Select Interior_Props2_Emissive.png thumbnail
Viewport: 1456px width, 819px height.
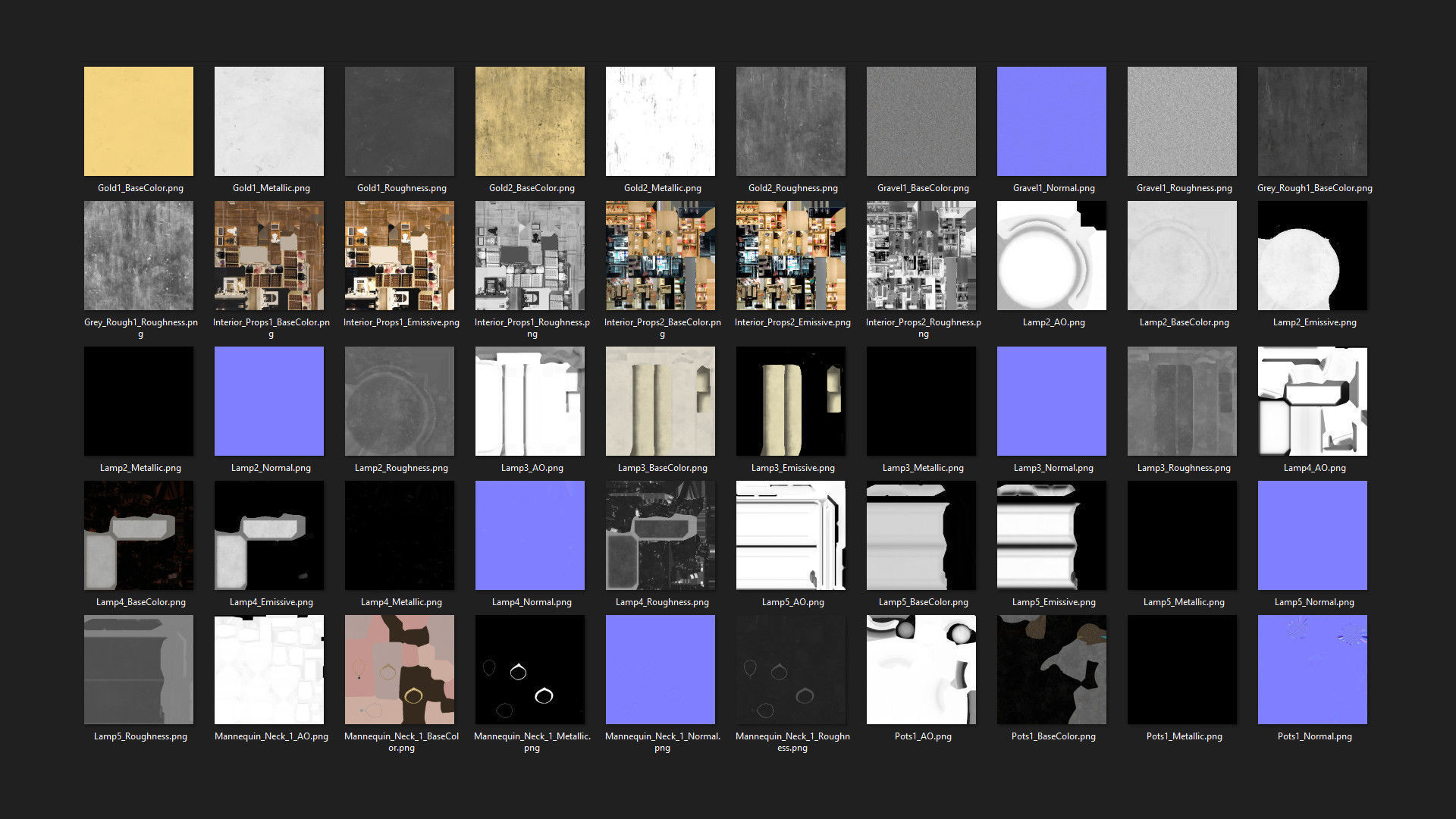pos(791,256)
